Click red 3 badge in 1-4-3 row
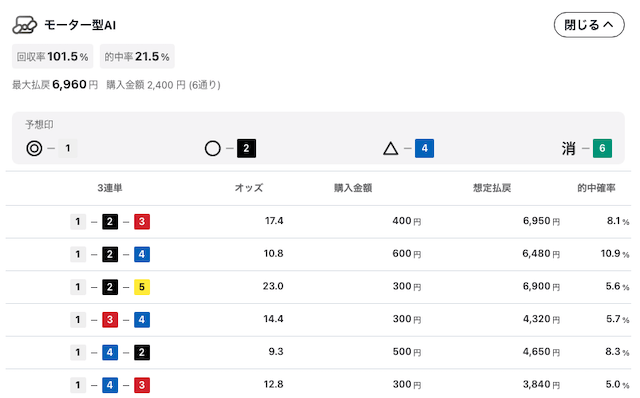The image size is (640, 398). point(142,385)
